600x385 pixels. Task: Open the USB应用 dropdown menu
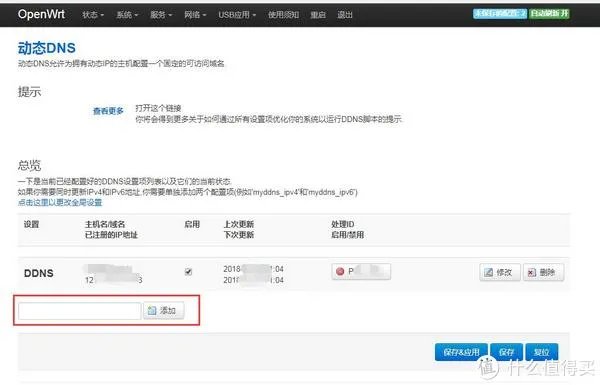tap(237, 15)
